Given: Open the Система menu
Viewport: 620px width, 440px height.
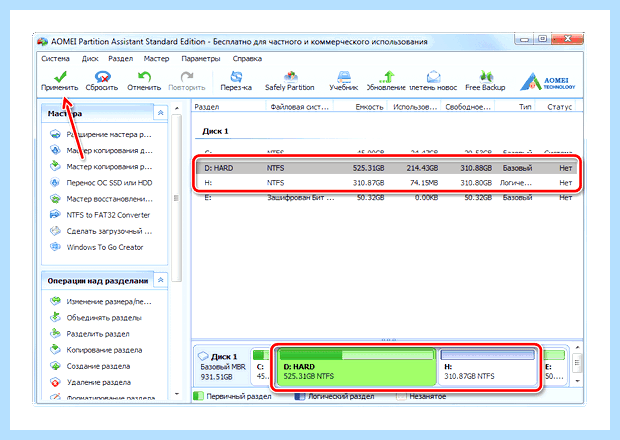Looking at the screenshot, I should (55, 59).
